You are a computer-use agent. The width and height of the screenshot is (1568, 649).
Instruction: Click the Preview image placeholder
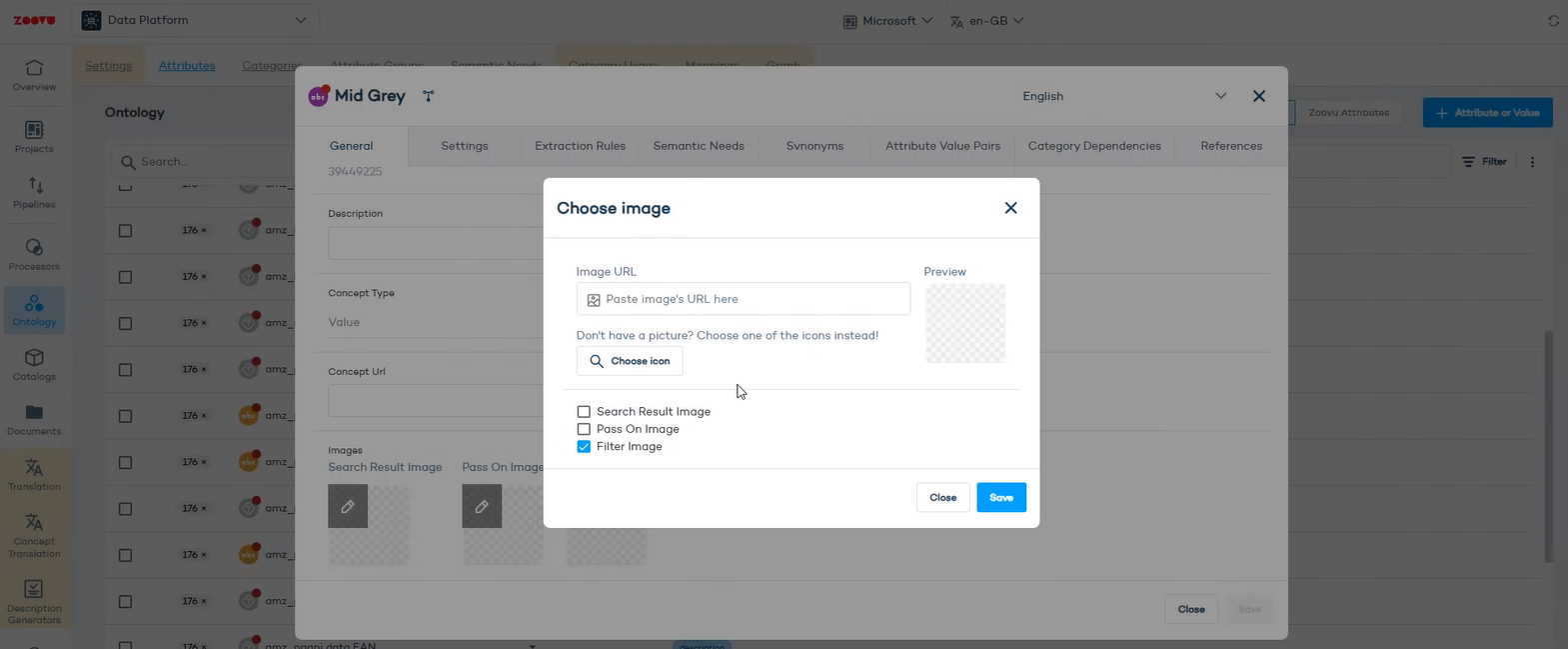[x=965, y=323]
